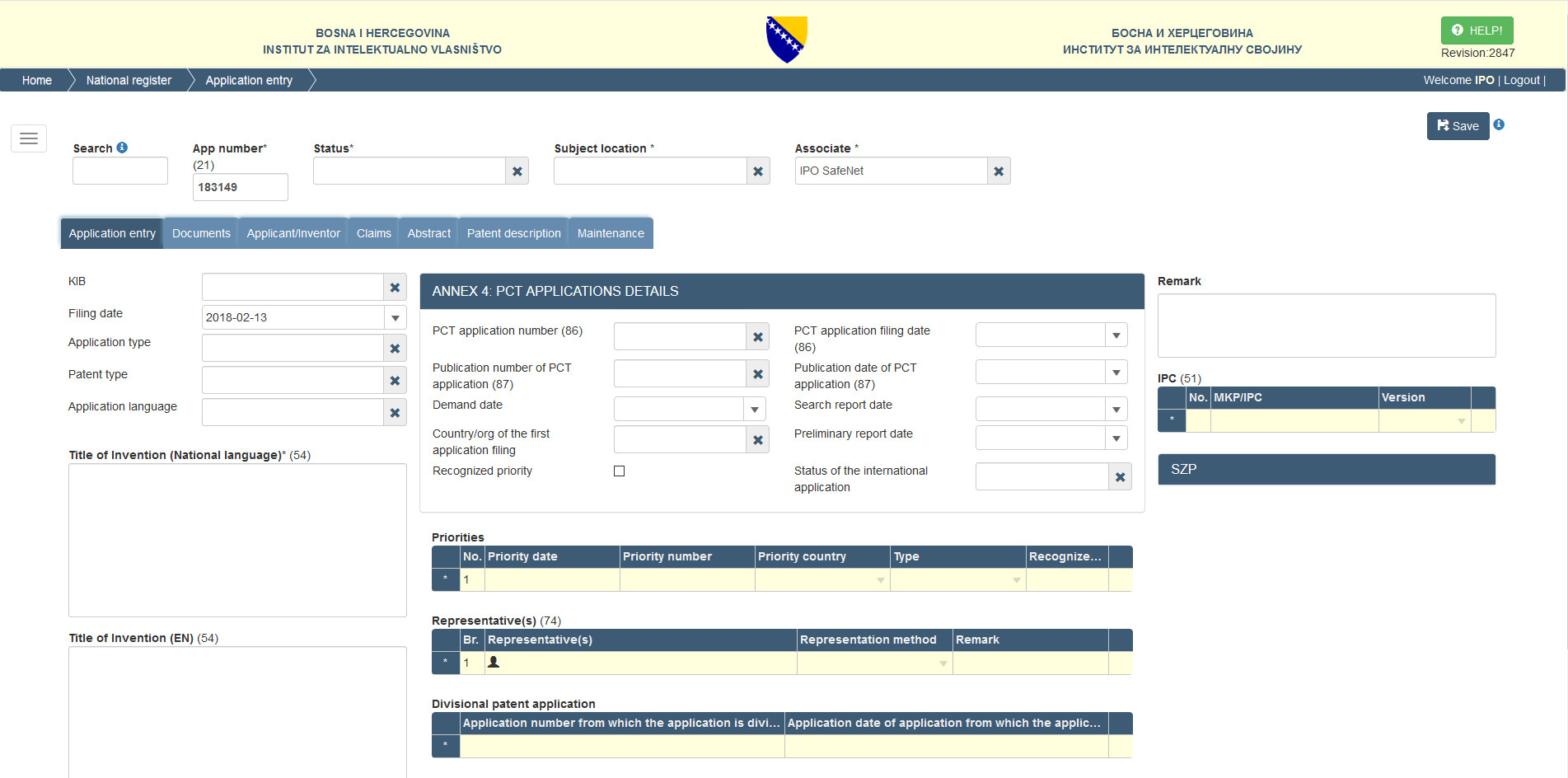Clear Publication number of PCT application
Viewport: 1568px width, 778px height.
point(758,374)
